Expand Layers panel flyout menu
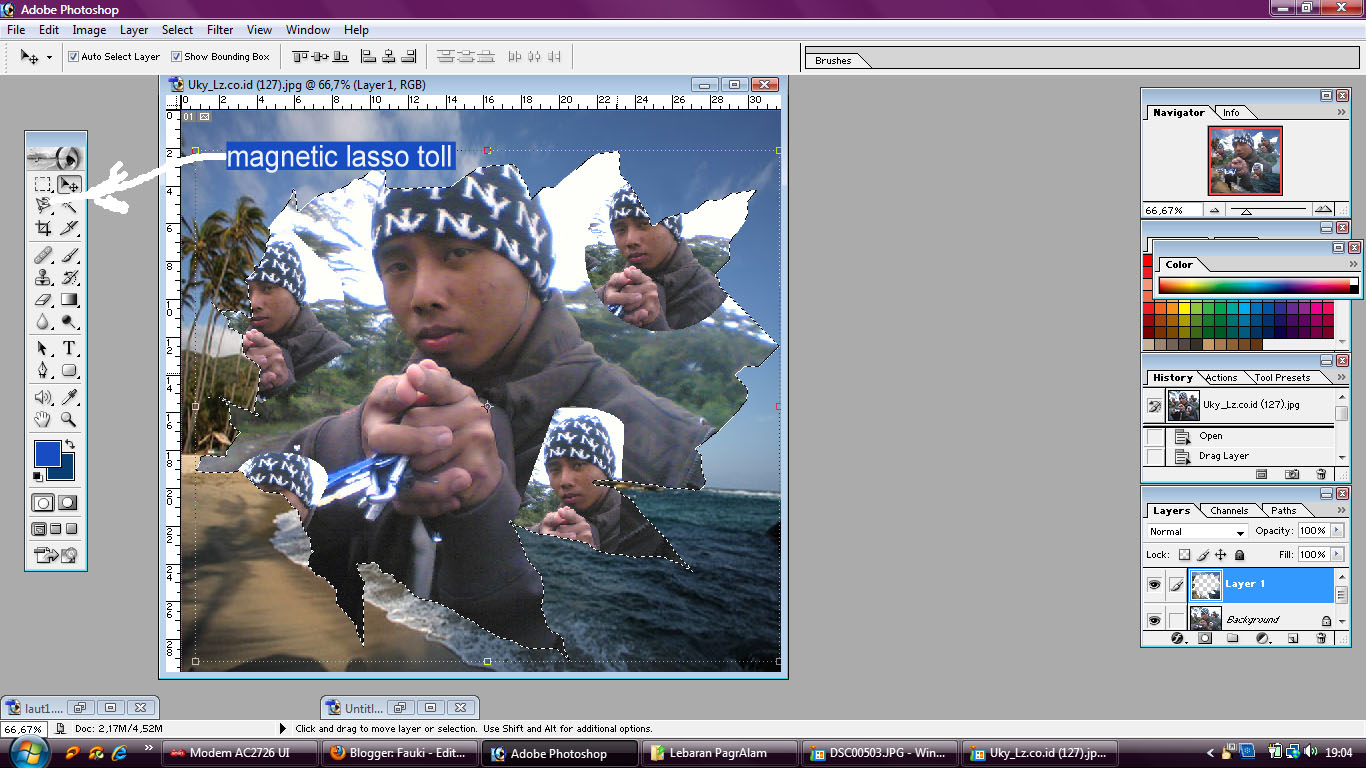The image size is (1366, 768). (1340, 510)
